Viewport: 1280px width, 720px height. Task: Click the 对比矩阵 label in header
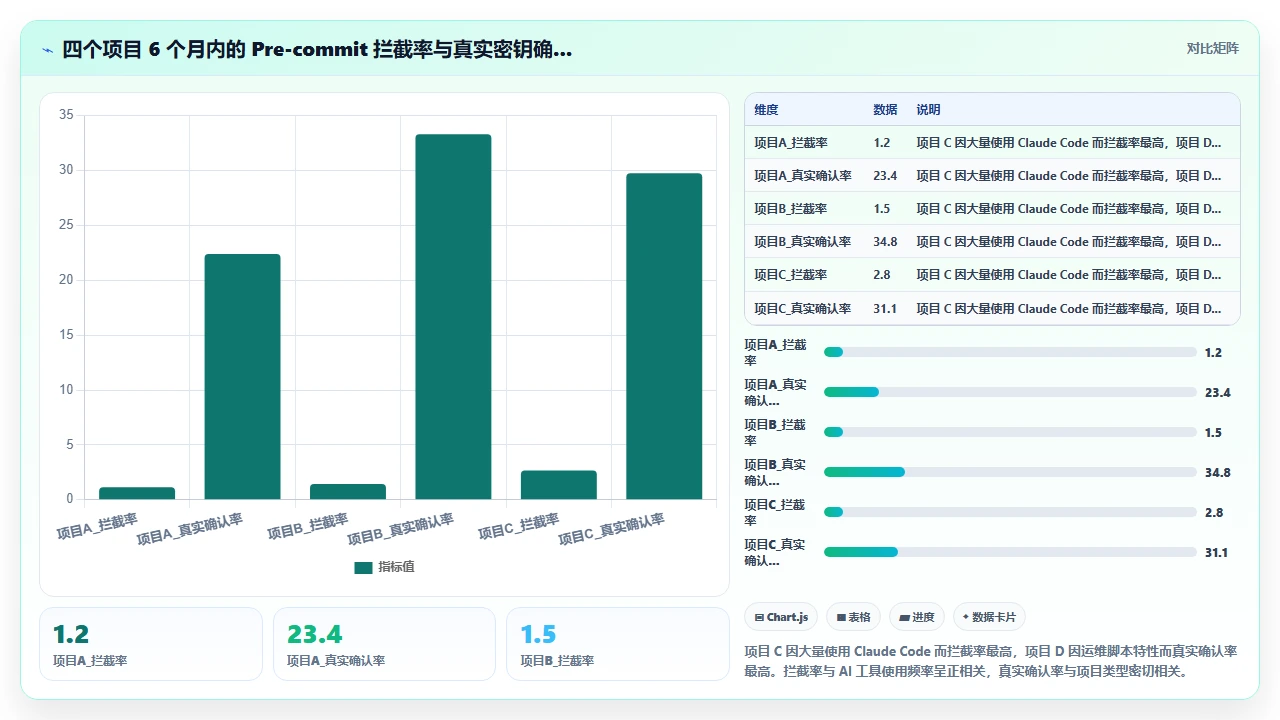point(1212,48)
